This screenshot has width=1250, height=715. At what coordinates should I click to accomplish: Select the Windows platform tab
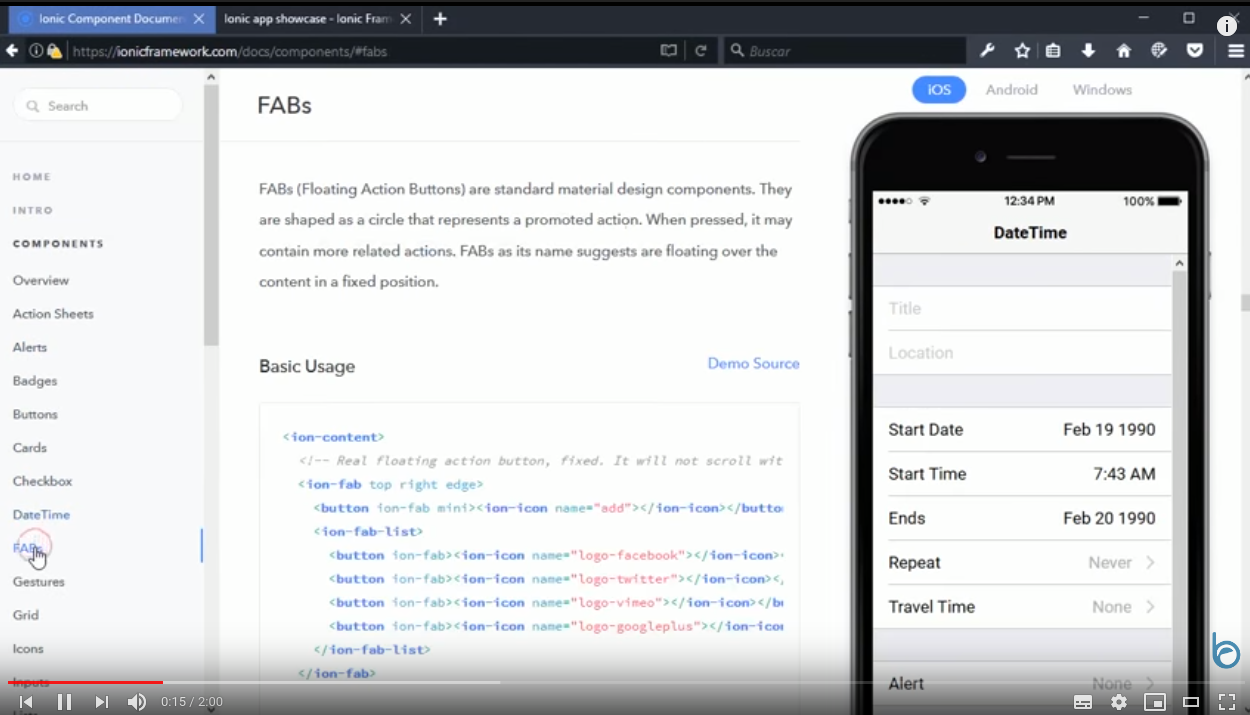click(1102, 90)
